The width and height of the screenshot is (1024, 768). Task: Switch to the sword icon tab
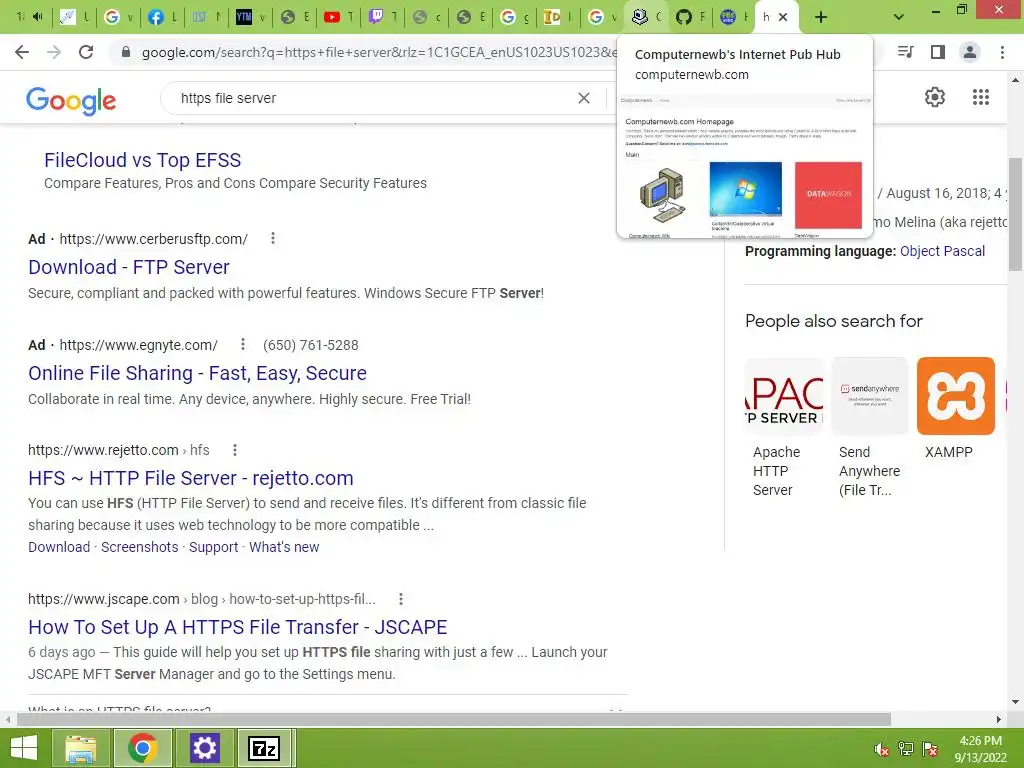coord(74,18)
